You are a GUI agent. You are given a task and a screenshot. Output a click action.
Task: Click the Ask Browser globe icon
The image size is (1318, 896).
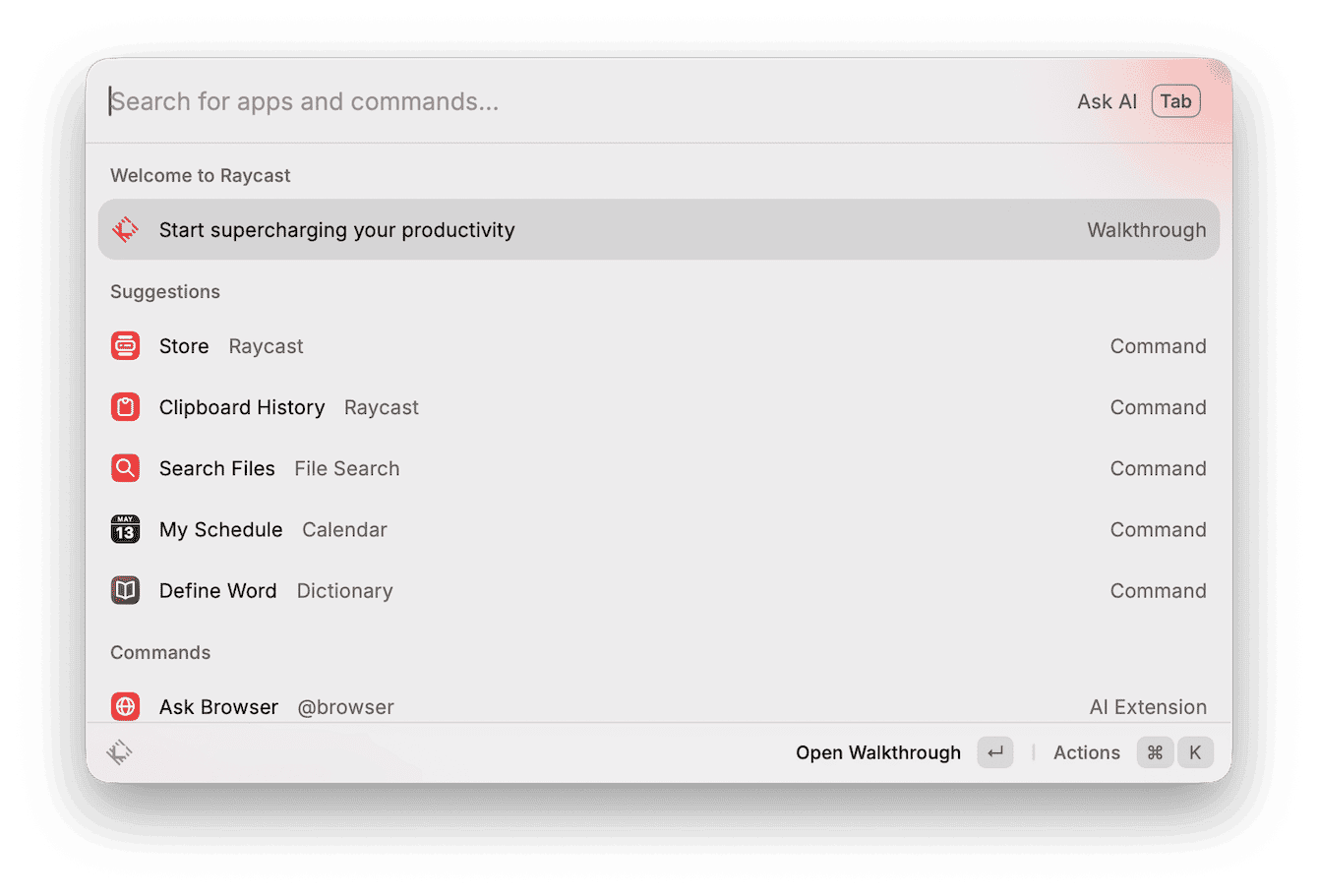125,706
